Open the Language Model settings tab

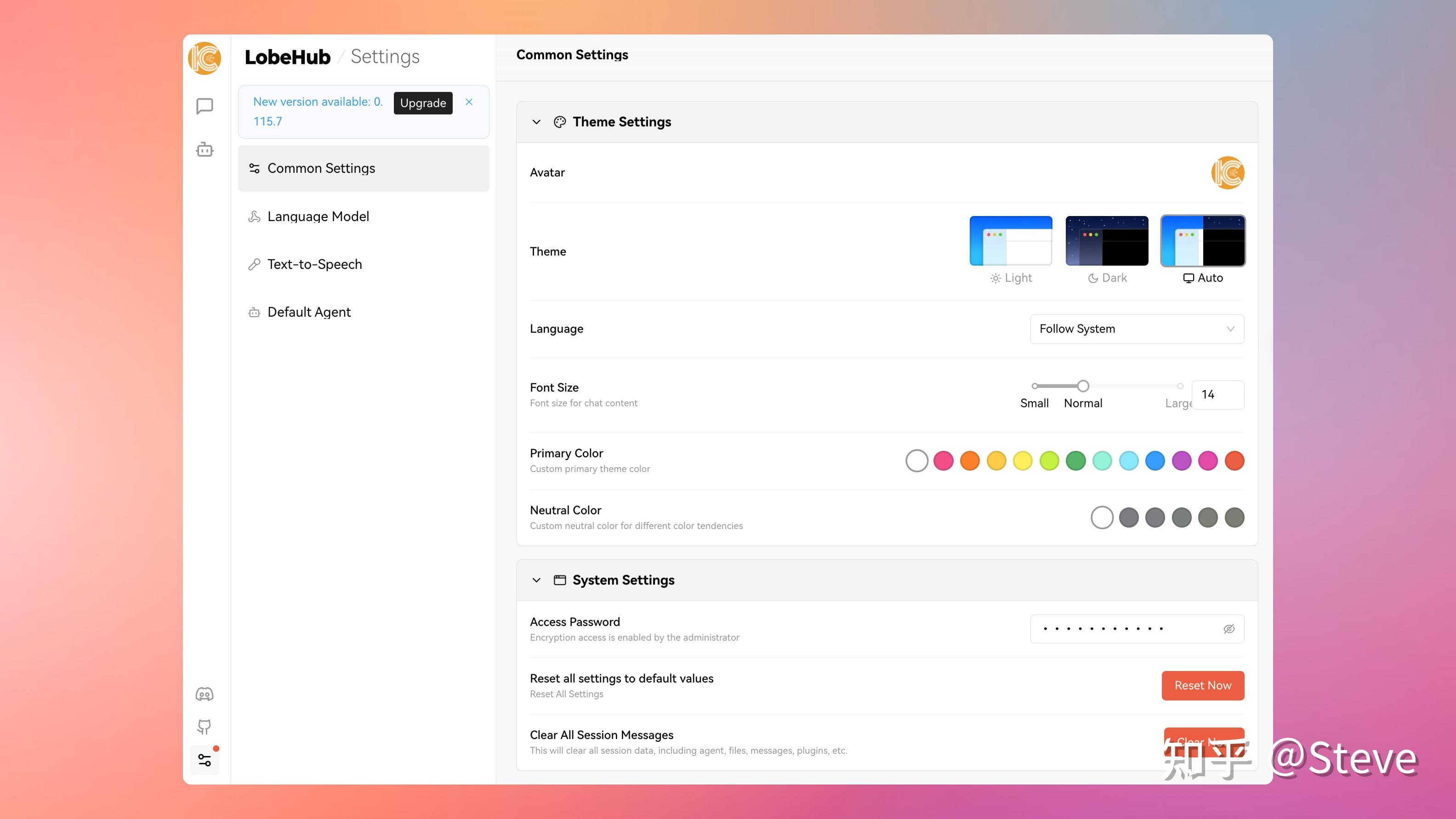coord(318,216)
